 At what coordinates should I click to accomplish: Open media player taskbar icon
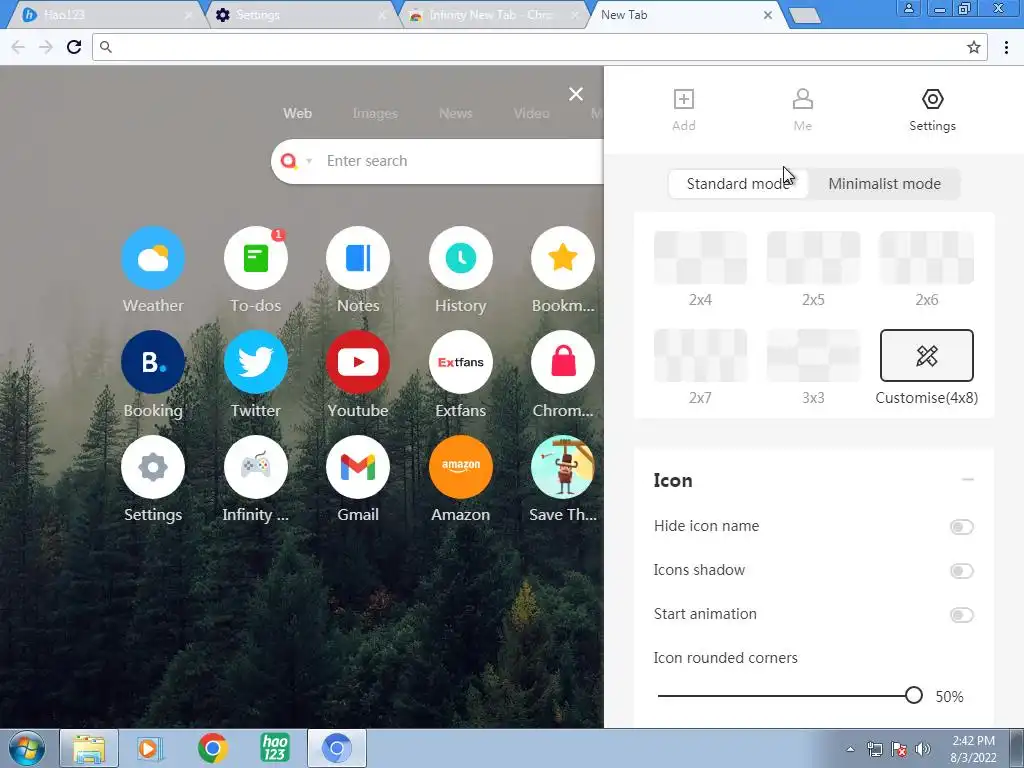[151, 748]
